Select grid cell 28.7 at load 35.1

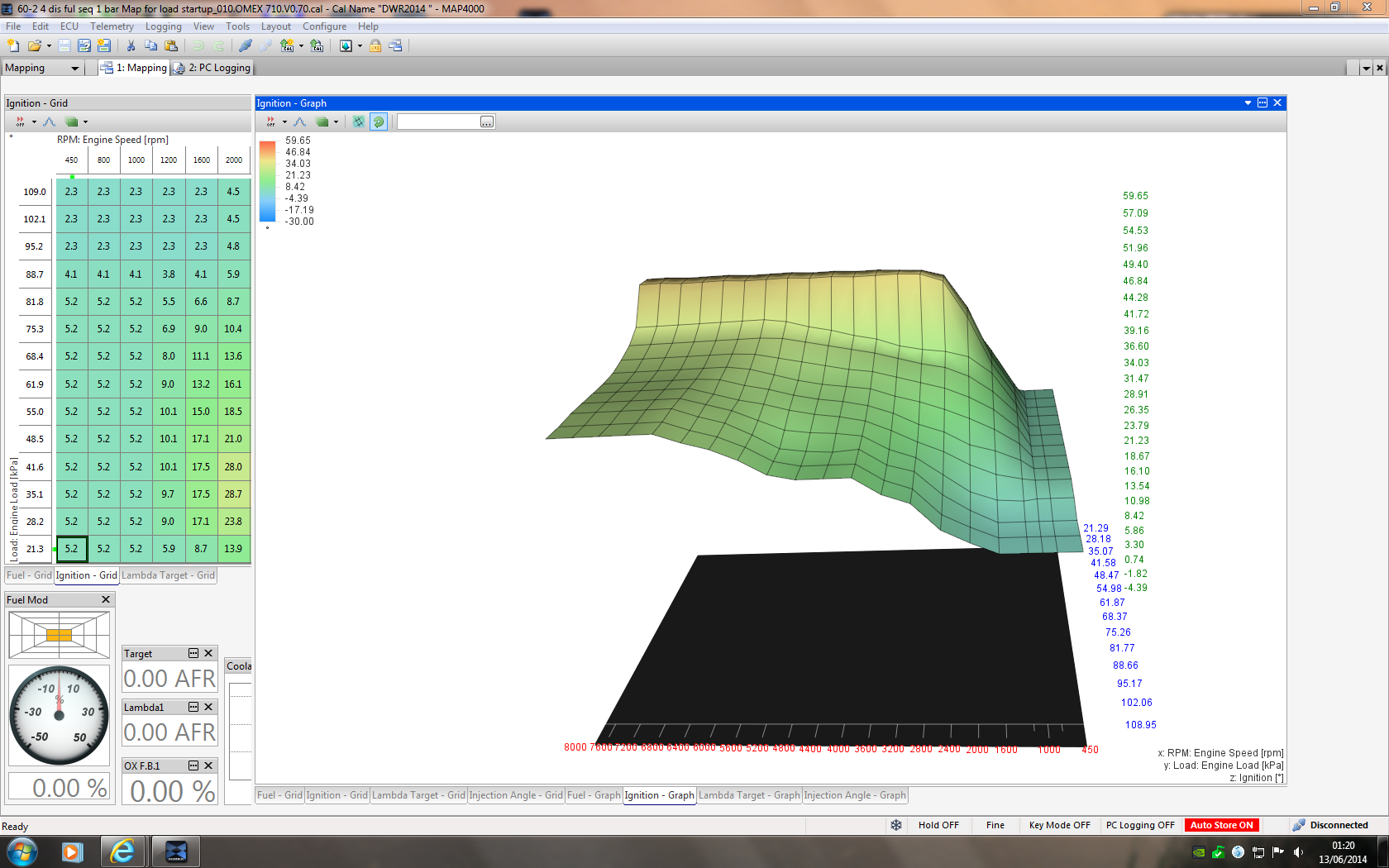coord(234,494)
